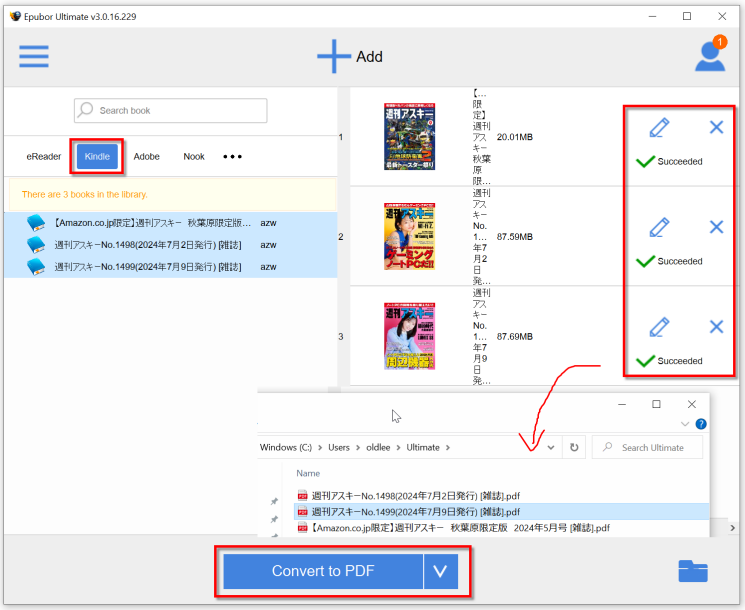Click Ultimate in the Explorer breadcrumb
Viewport: 745px width, 610px height.
coord(423,448)
